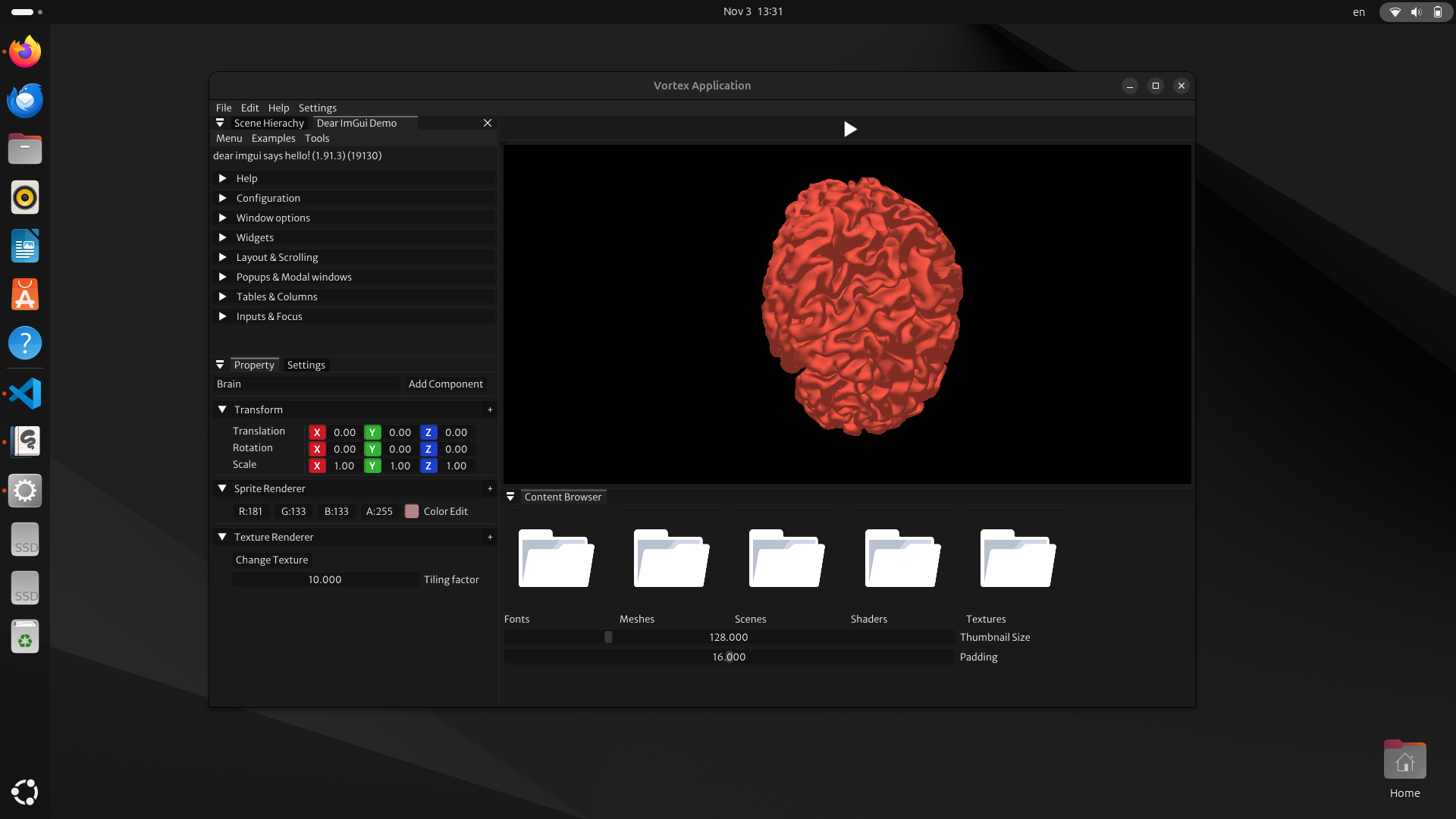Open the Color Edit swatch
The height and width of the screenshot is (819, 1456).
pos(412,511)
